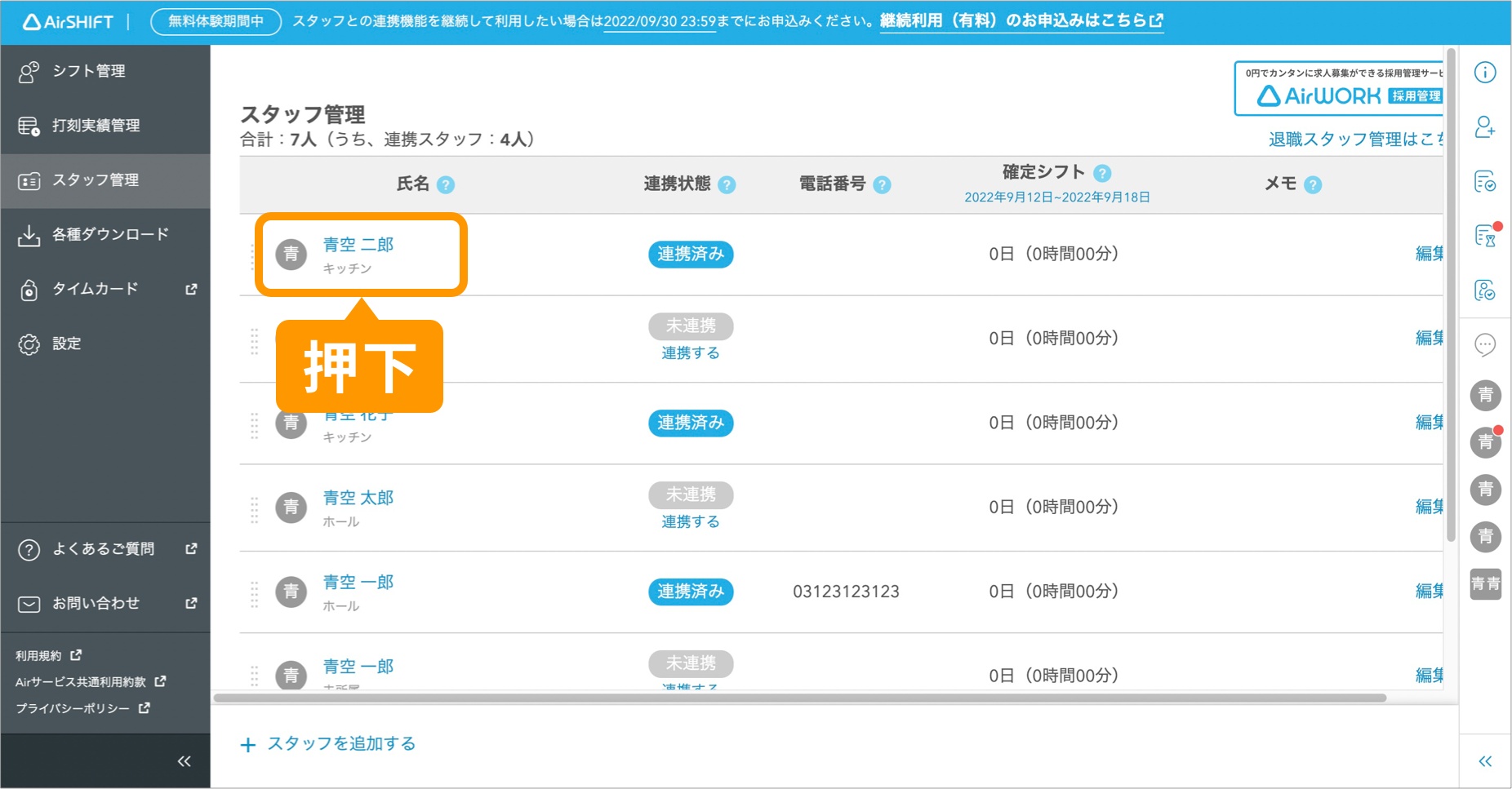The height and width of the screenshot is (789, 1512).
Task: Click the info icon in right sidebar
Action: 1485,73
